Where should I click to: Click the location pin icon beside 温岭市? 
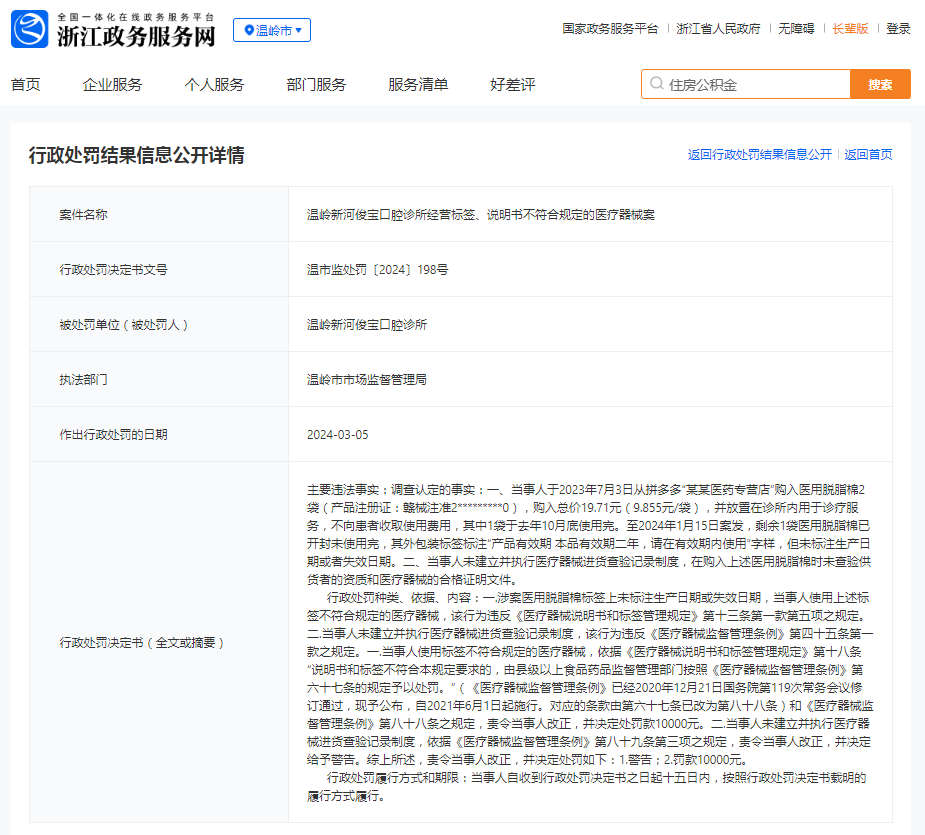click(x=248, y=30)
